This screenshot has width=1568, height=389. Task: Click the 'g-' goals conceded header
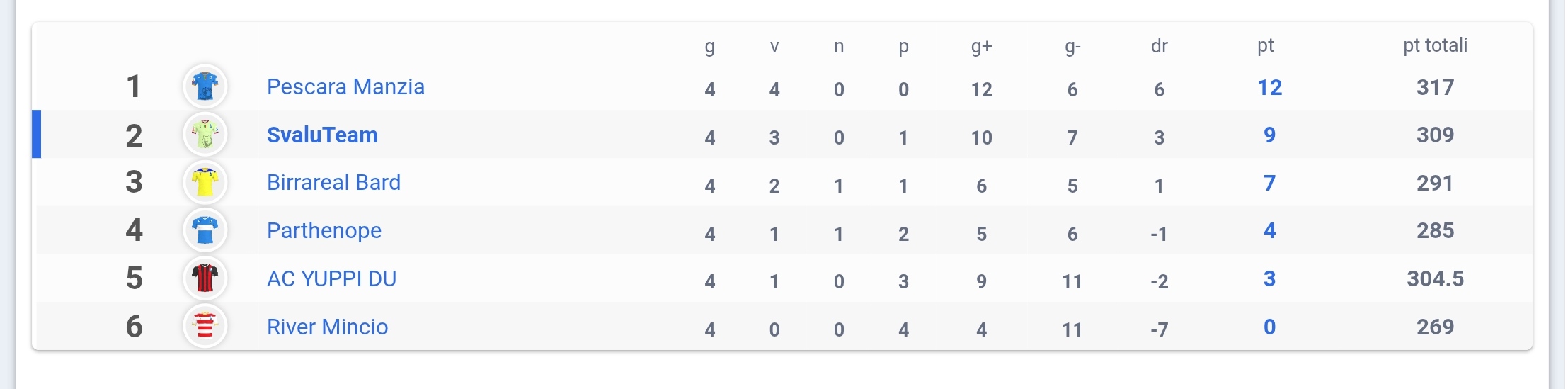(1072, 47)
